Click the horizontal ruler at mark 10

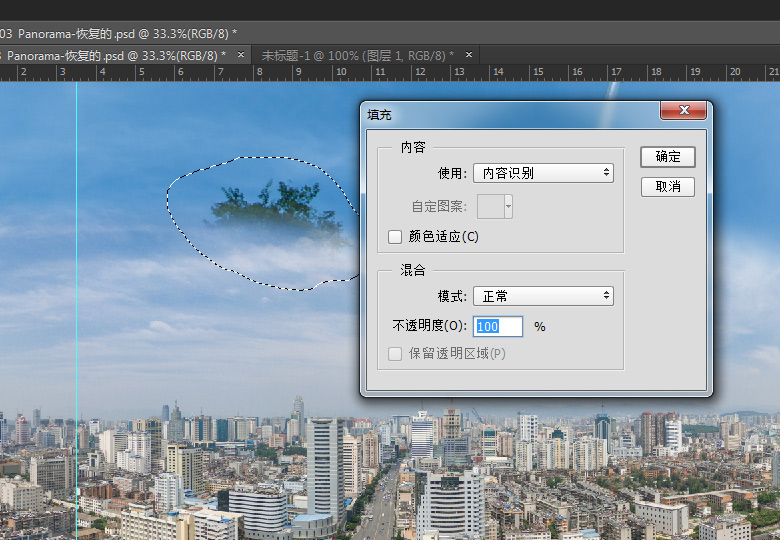point(341,73)
